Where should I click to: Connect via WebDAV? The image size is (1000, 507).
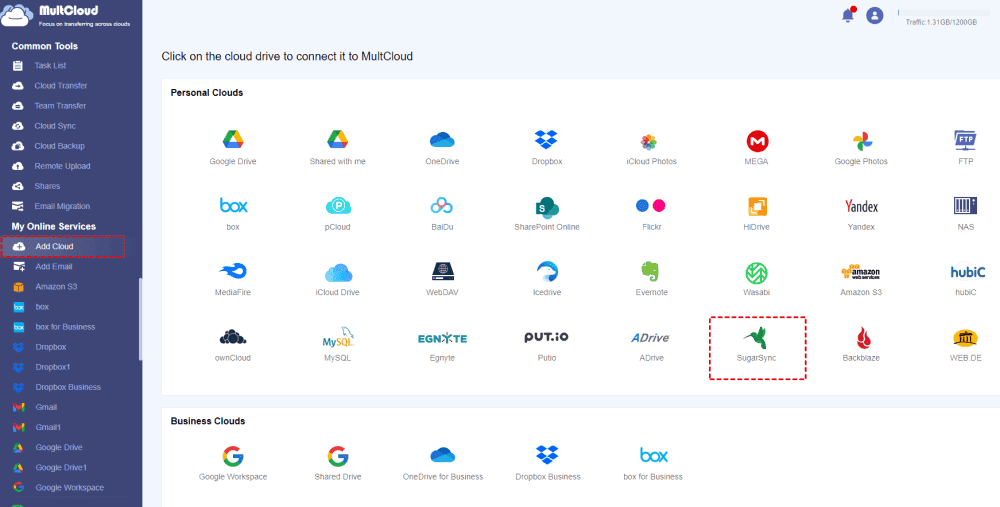(442, 279)
